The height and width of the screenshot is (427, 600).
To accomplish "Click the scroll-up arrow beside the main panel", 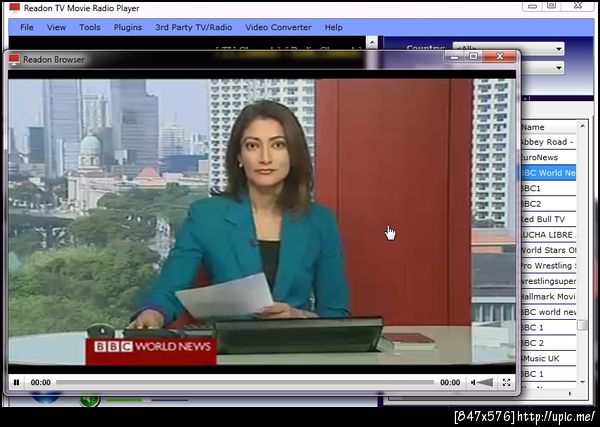I will [372, 42].
